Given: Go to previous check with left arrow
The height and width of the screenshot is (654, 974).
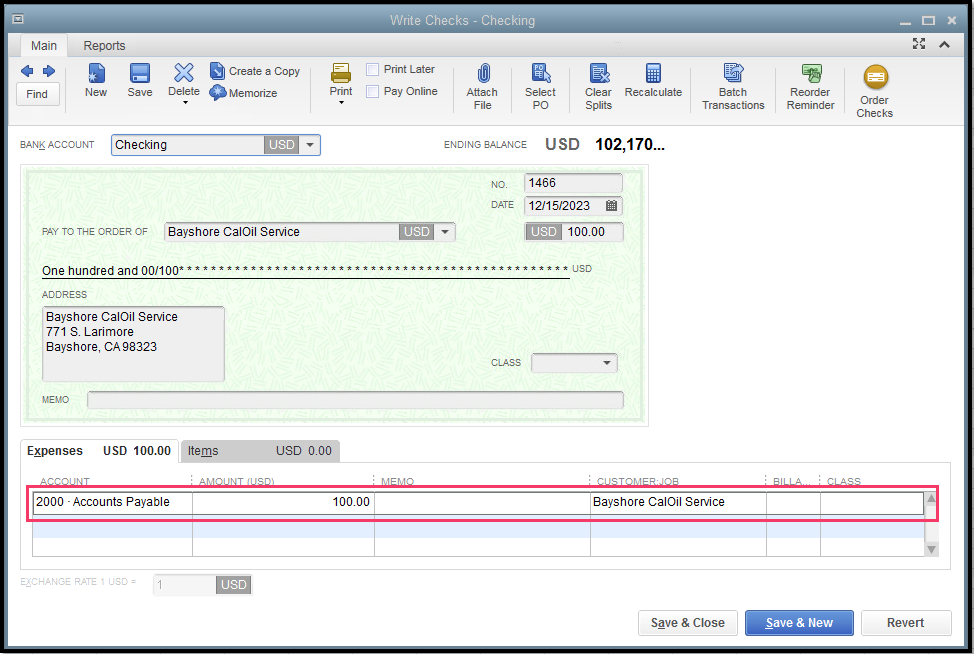Looking at the screenshot, I should click(27, 71).
